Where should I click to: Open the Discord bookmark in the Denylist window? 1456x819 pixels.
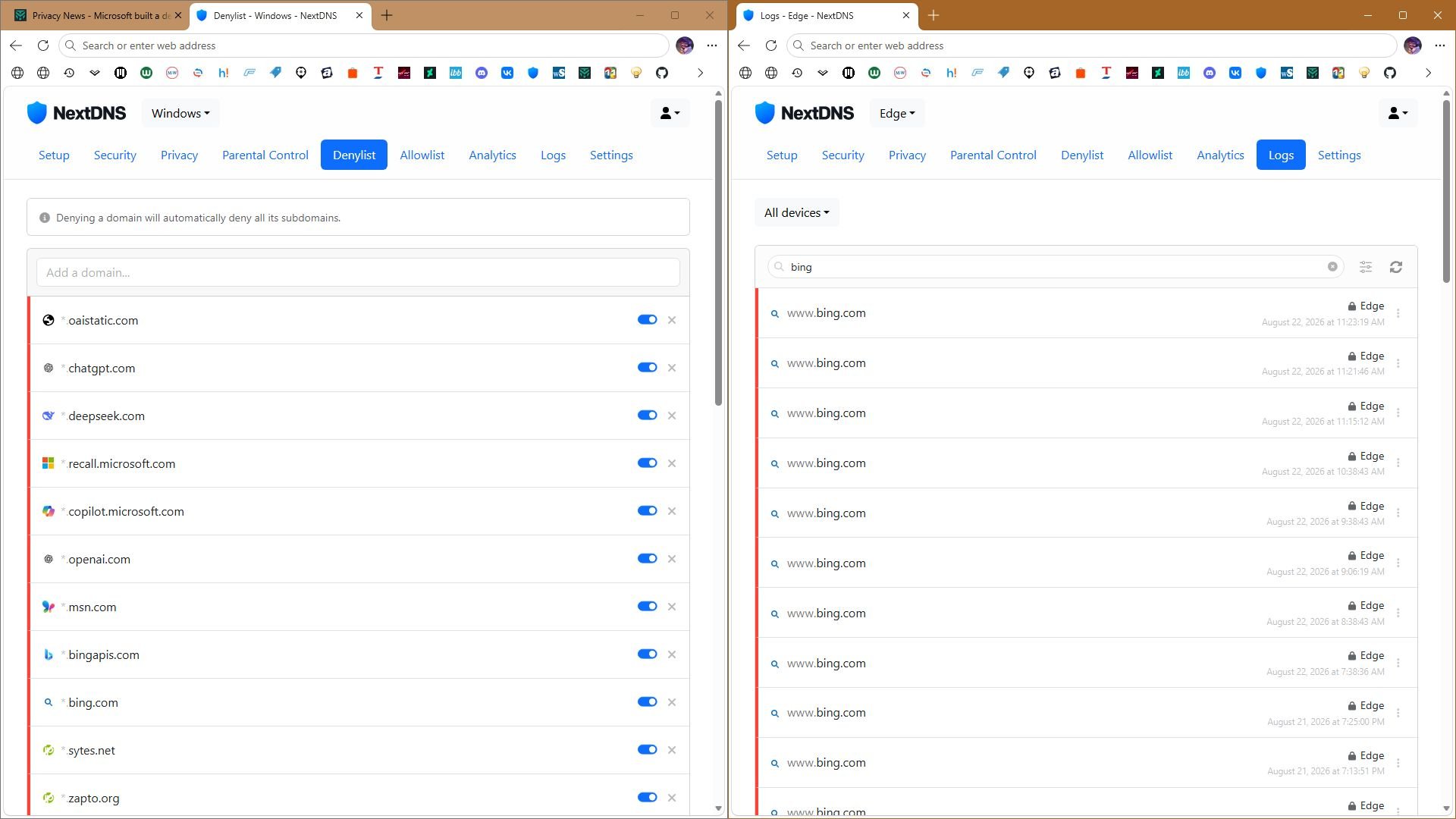click(482, 73)
